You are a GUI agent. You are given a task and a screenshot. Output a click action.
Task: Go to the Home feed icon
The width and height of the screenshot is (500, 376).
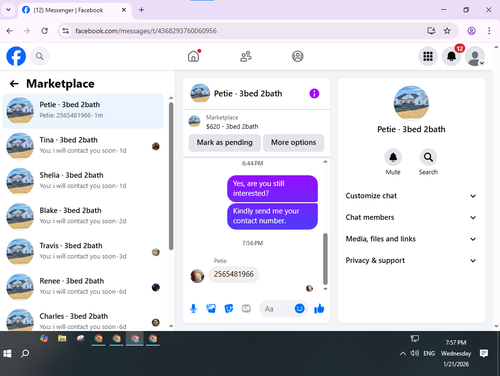(x=193, y=56)
